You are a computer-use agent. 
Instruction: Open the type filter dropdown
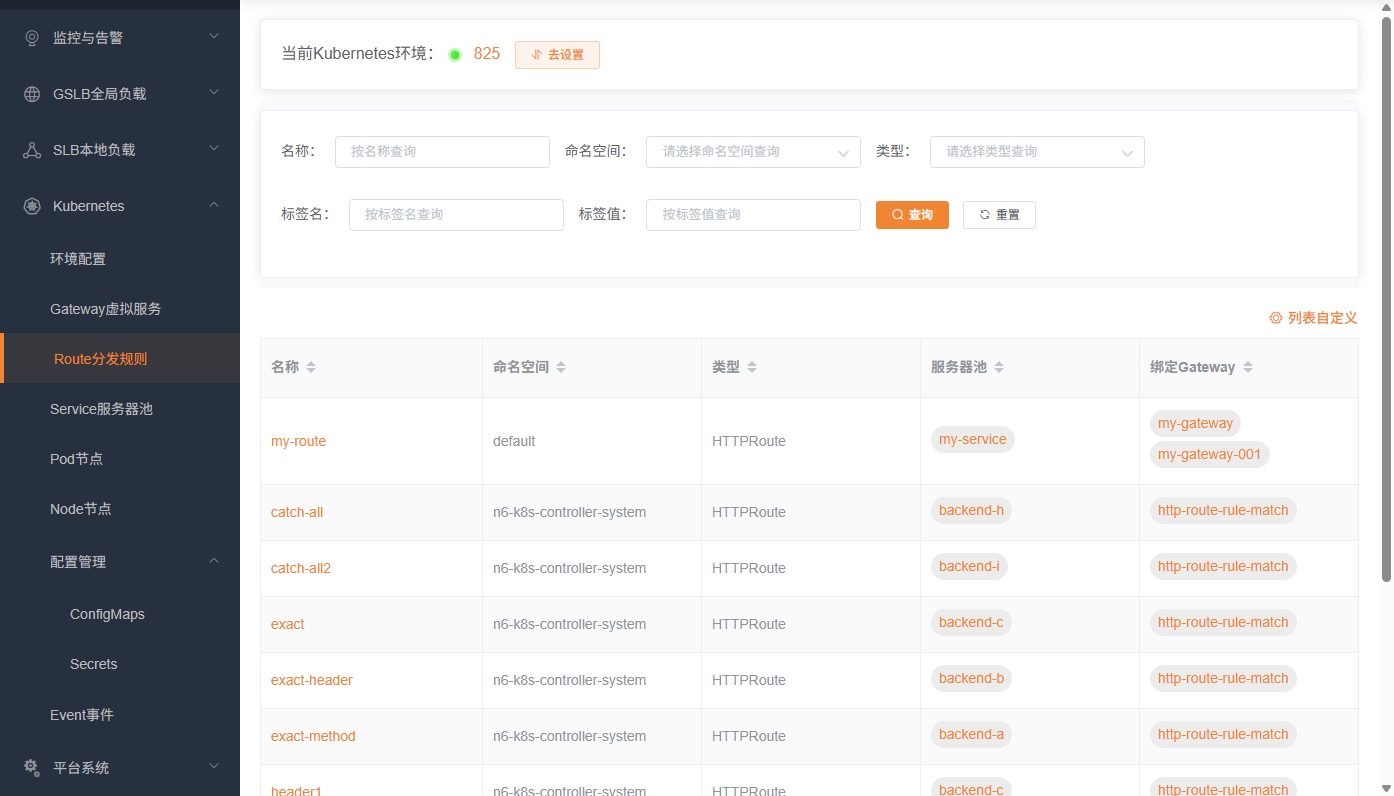(x=1037, y=152)
